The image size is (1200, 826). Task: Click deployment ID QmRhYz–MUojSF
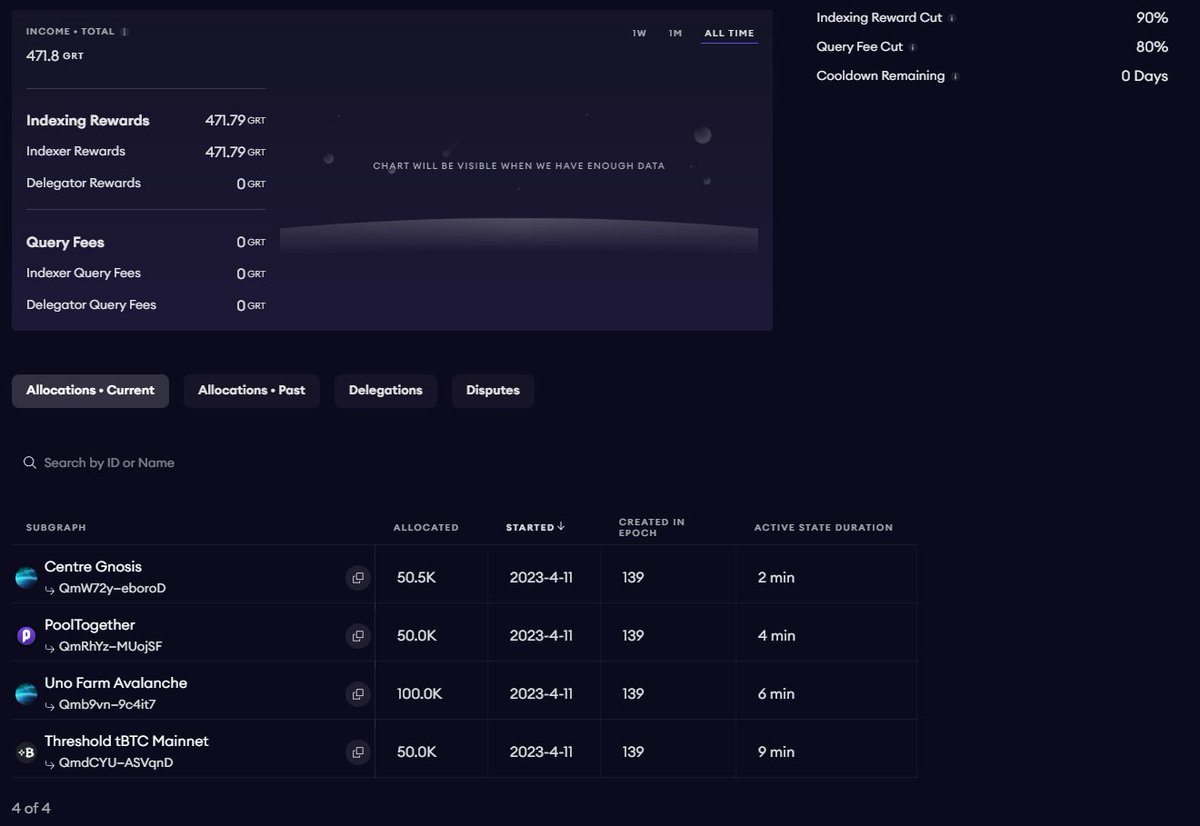[x=110, y=646]
